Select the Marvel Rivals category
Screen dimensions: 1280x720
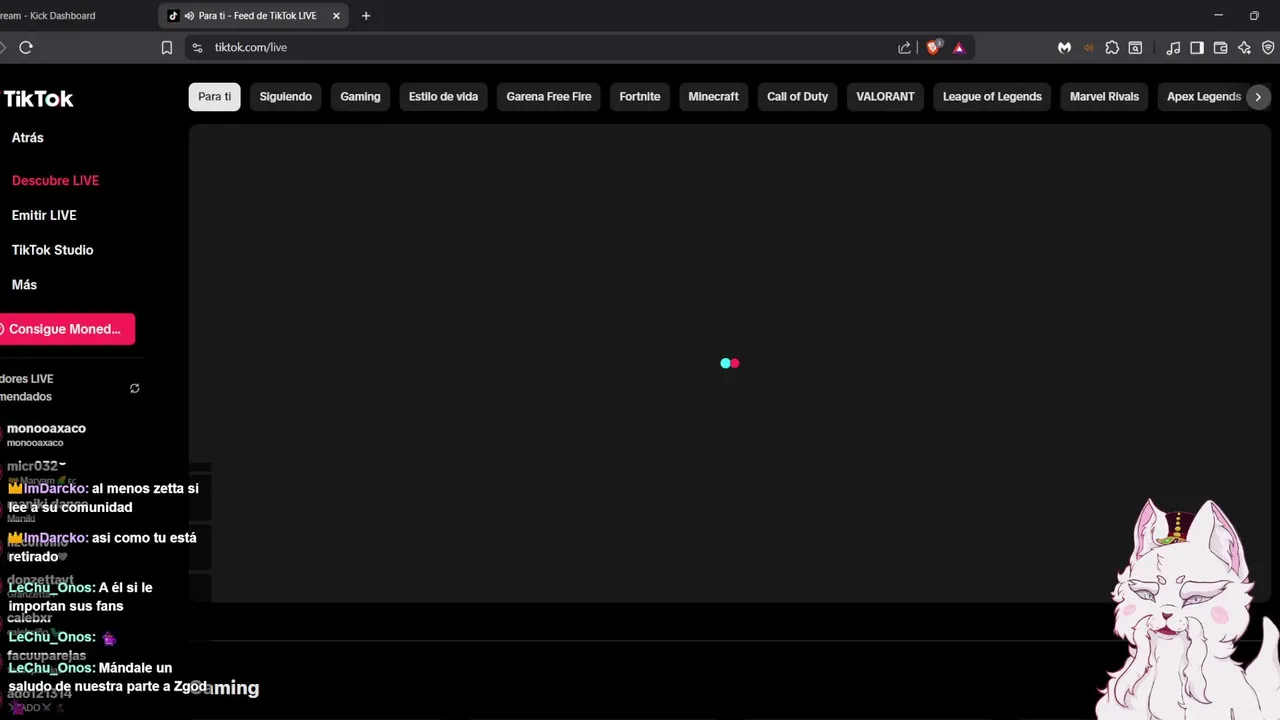click(1104, 96)
